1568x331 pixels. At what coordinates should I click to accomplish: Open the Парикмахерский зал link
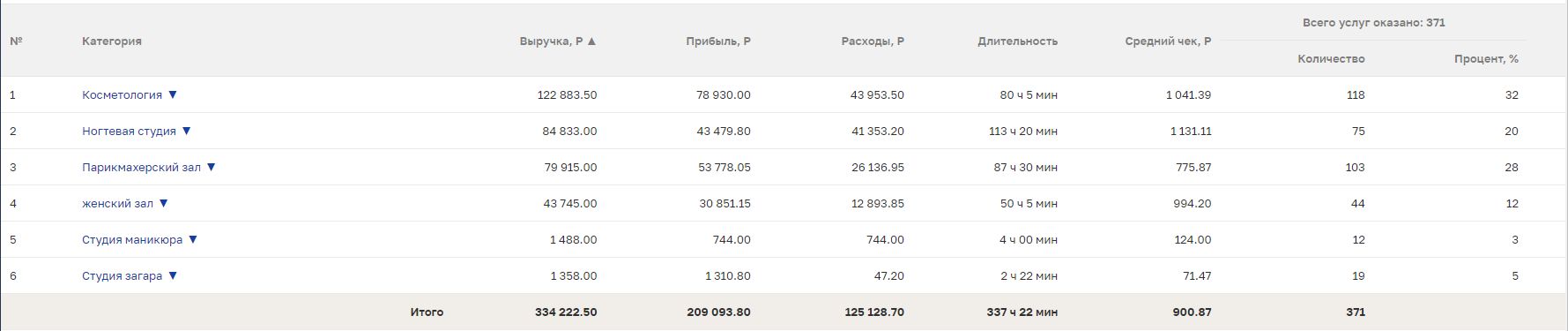(141, 167)
